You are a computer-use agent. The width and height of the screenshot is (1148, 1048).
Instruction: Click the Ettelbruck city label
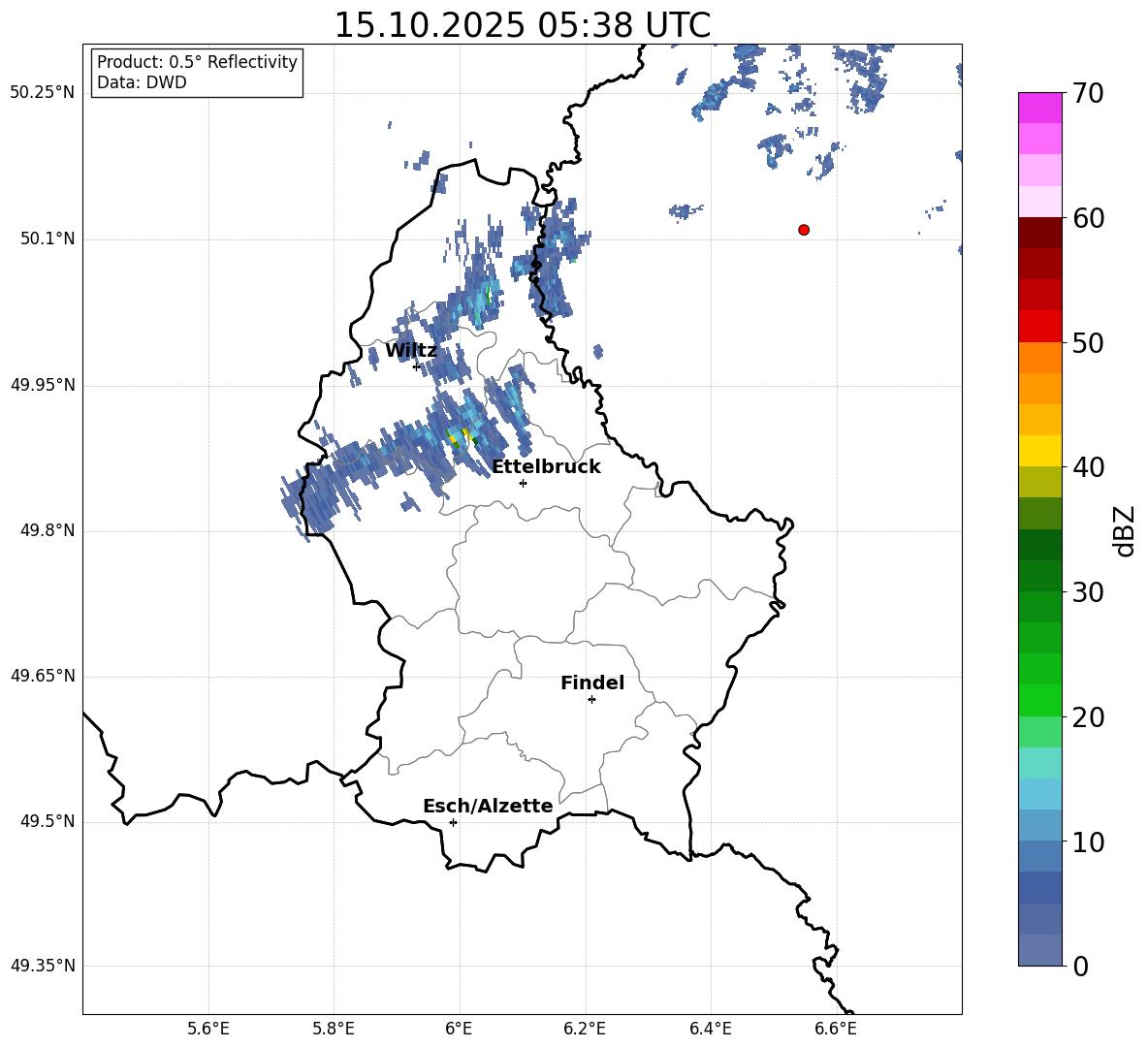point(546,467)
